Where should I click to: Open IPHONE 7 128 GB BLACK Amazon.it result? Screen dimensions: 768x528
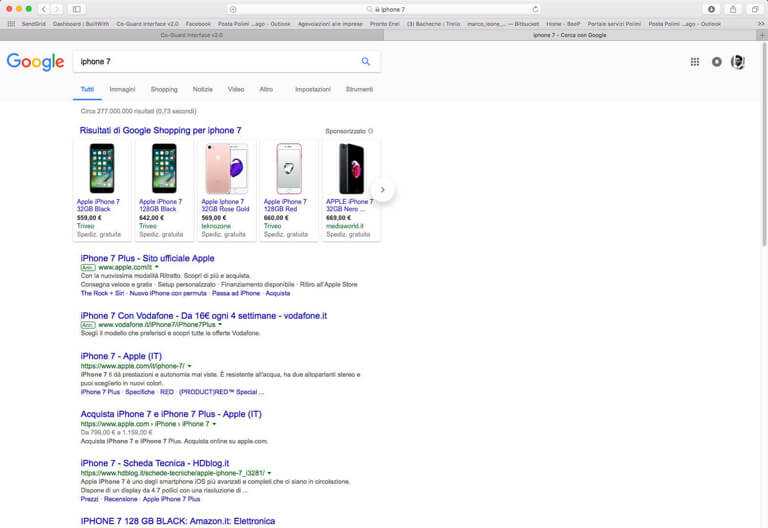pos(178,521)
